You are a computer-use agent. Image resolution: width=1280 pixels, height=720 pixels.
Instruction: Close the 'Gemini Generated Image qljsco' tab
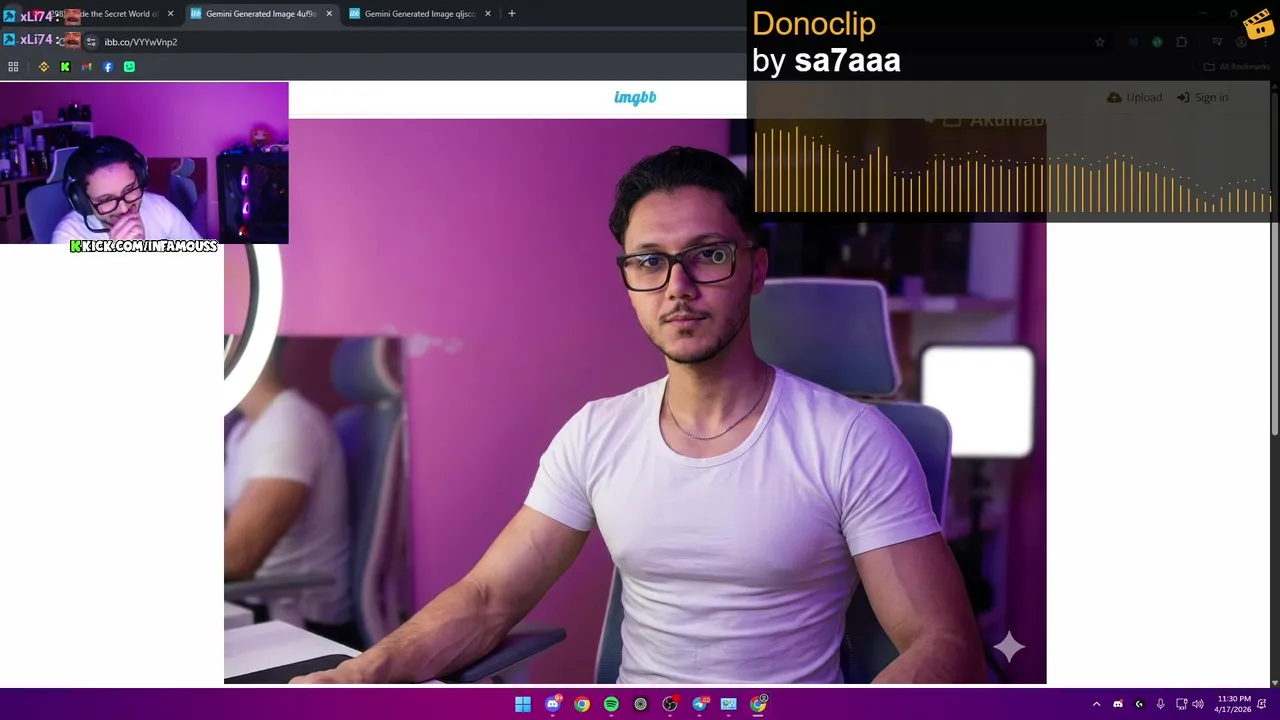pos(488,14)
